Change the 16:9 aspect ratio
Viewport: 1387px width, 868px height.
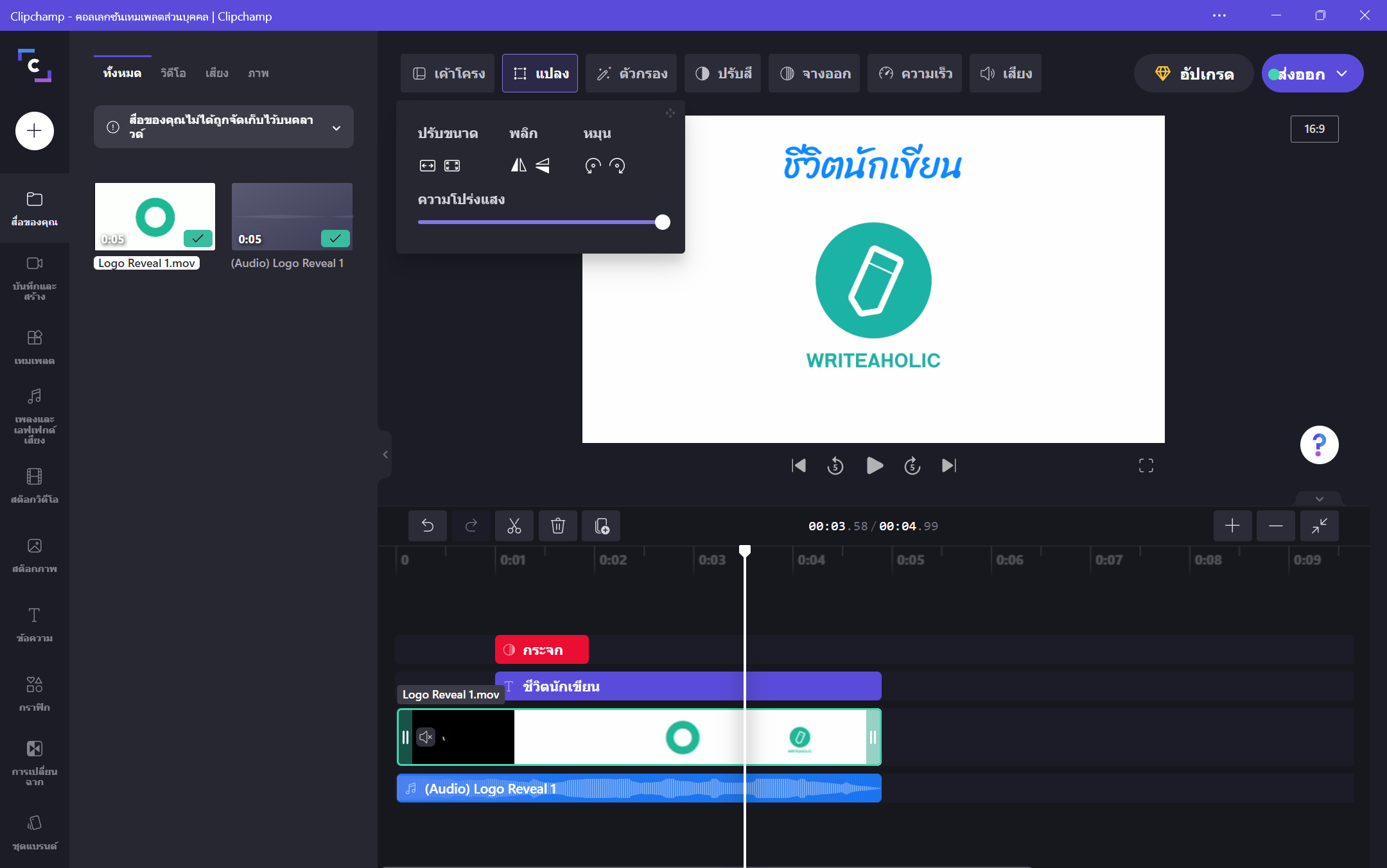click(x=1314, y=129)
